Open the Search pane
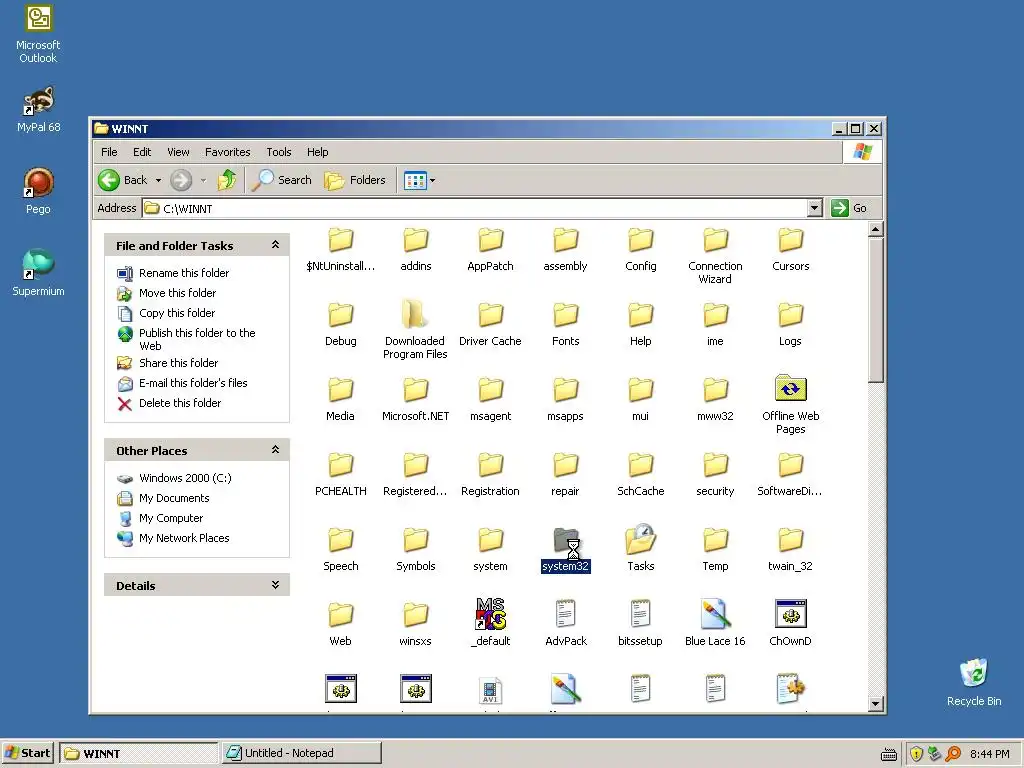The height and width of the screenshot is (768, 1024). tap(282, 180)
